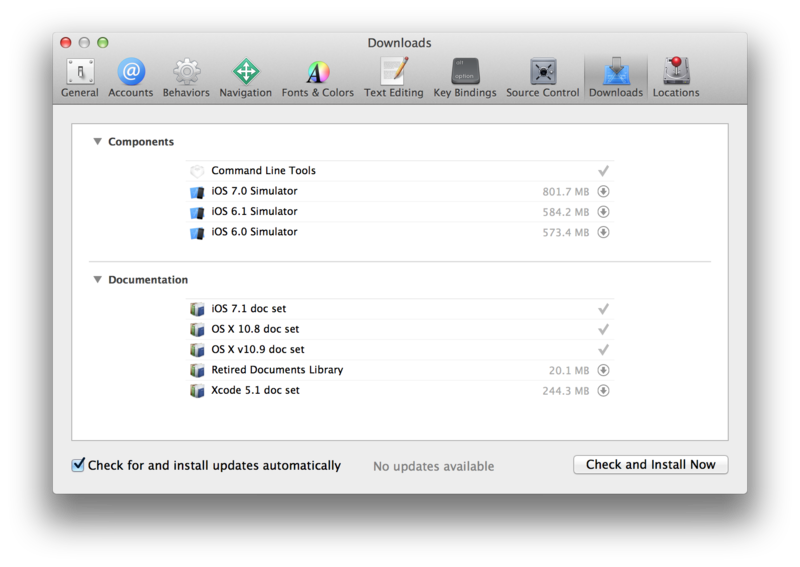Open Key Bindings preferences

click(x=465, y=78)
